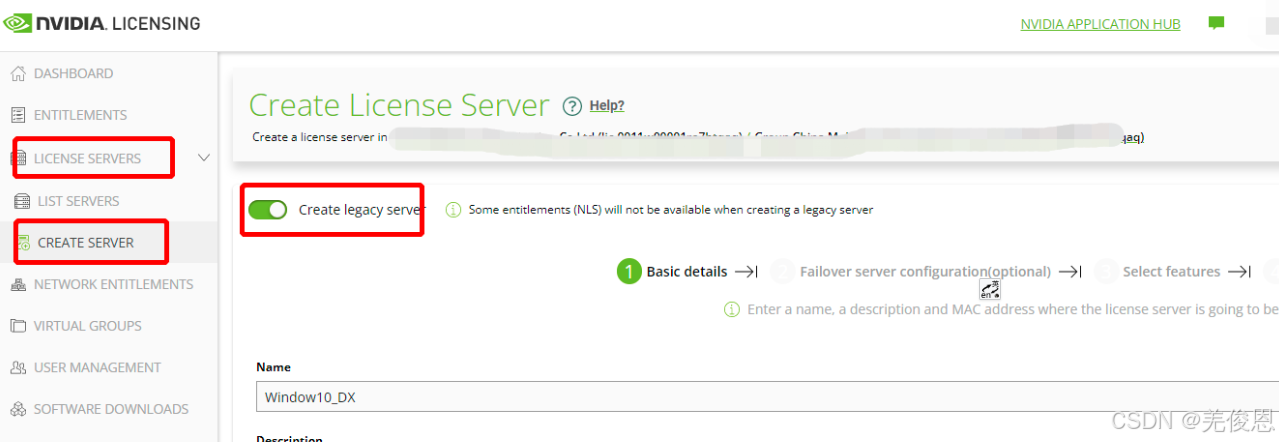The image size is (1279, 442).
Task: Go to Failover server configuration step
Action: click(925, 271)
